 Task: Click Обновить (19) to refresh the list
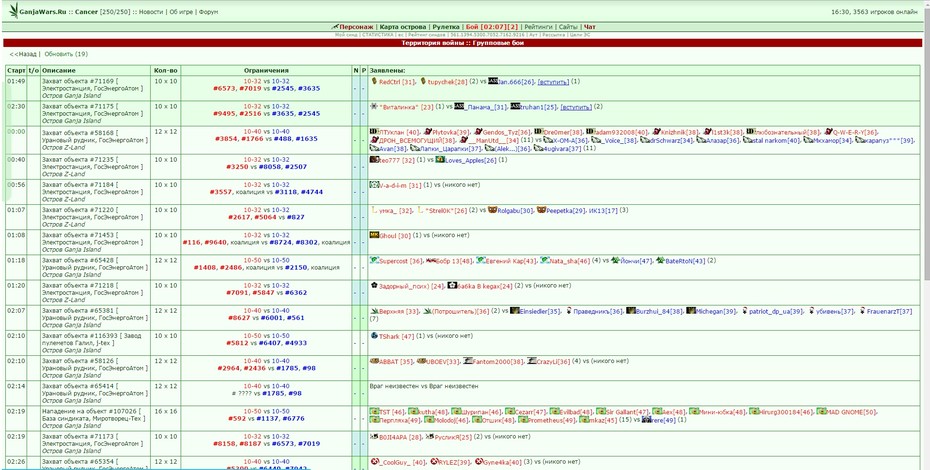pyautogui.click(x=66, y=54)
